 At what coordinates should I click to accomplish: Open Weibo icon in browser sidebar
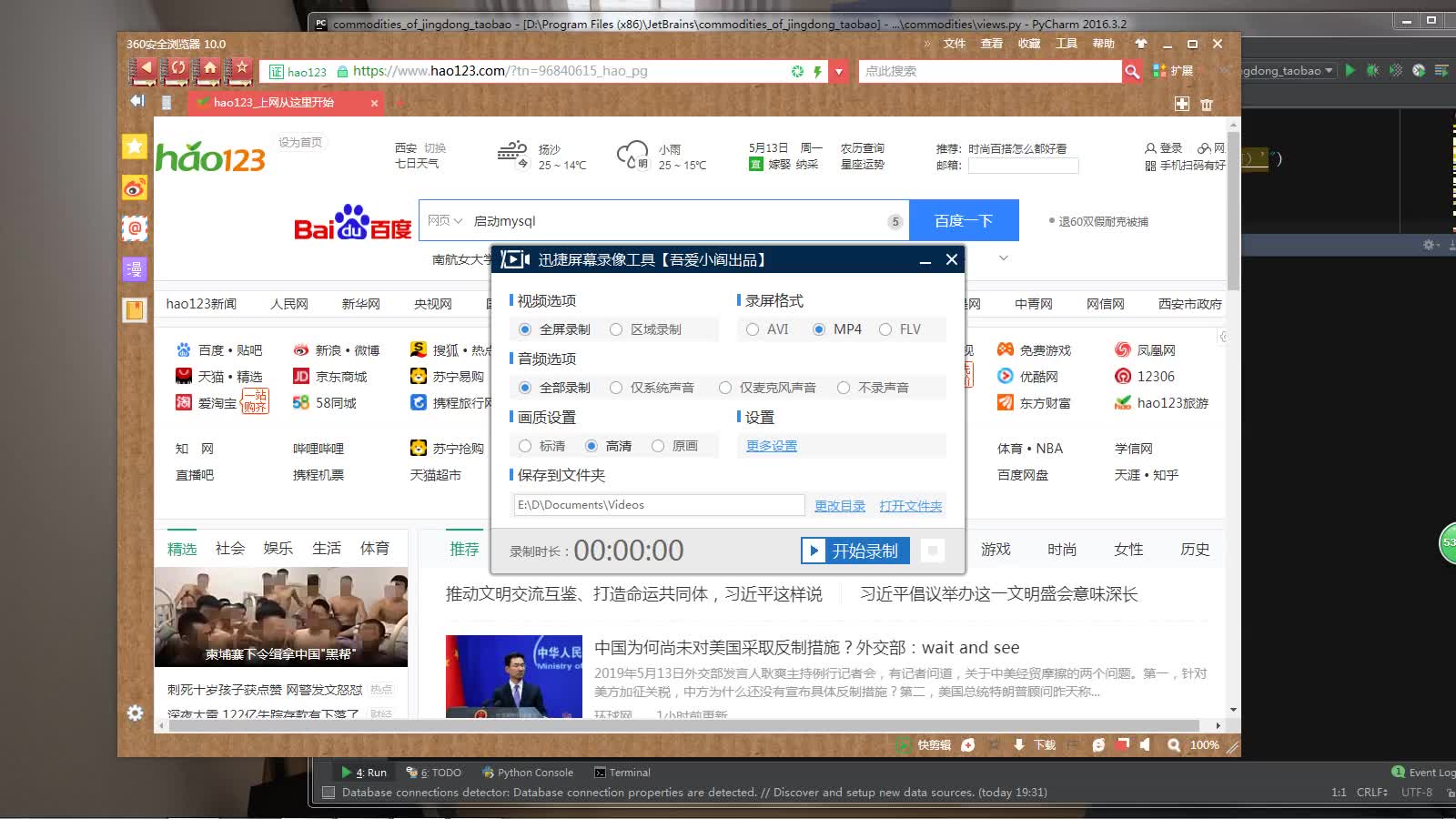click(135, 187)
